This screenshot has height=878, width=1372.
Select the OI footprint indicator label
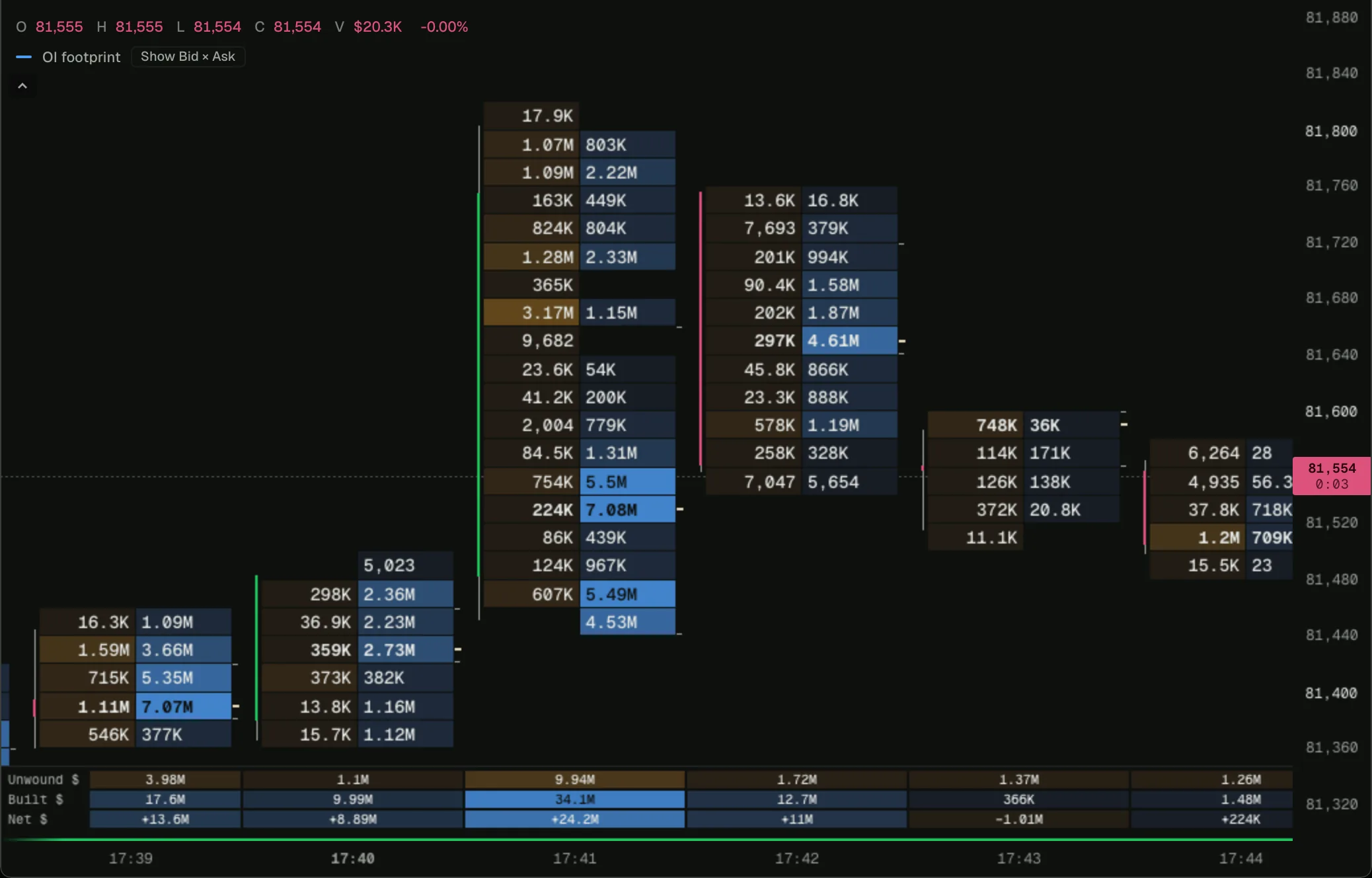pos(81,57)
